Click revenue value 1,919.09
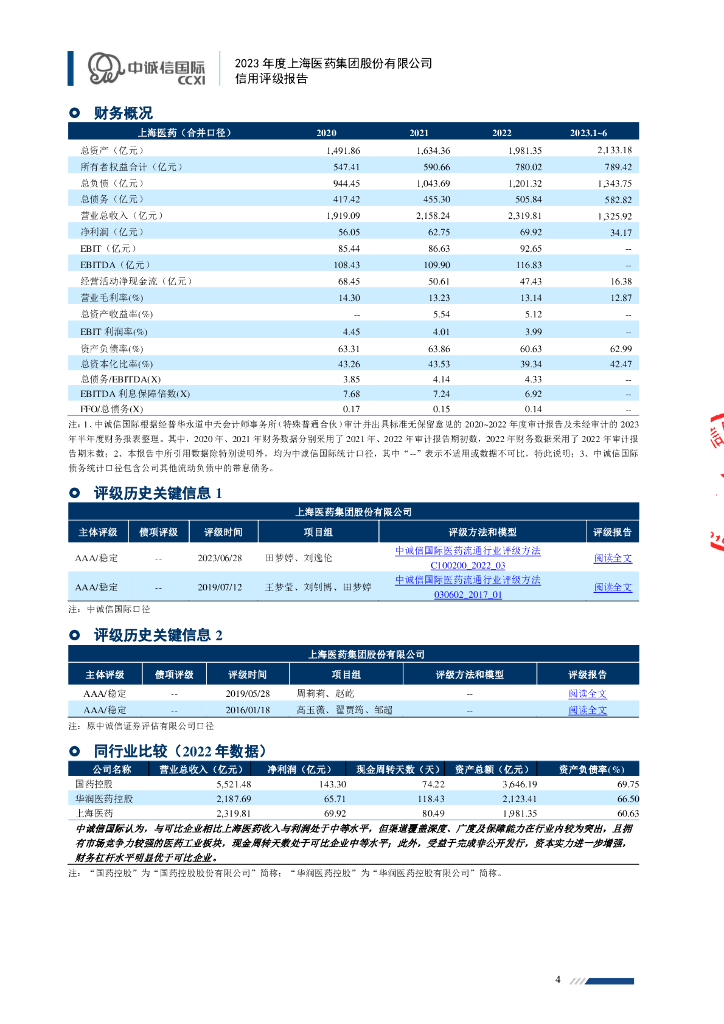The image size is (724, 1024). [x=343, y=216]
